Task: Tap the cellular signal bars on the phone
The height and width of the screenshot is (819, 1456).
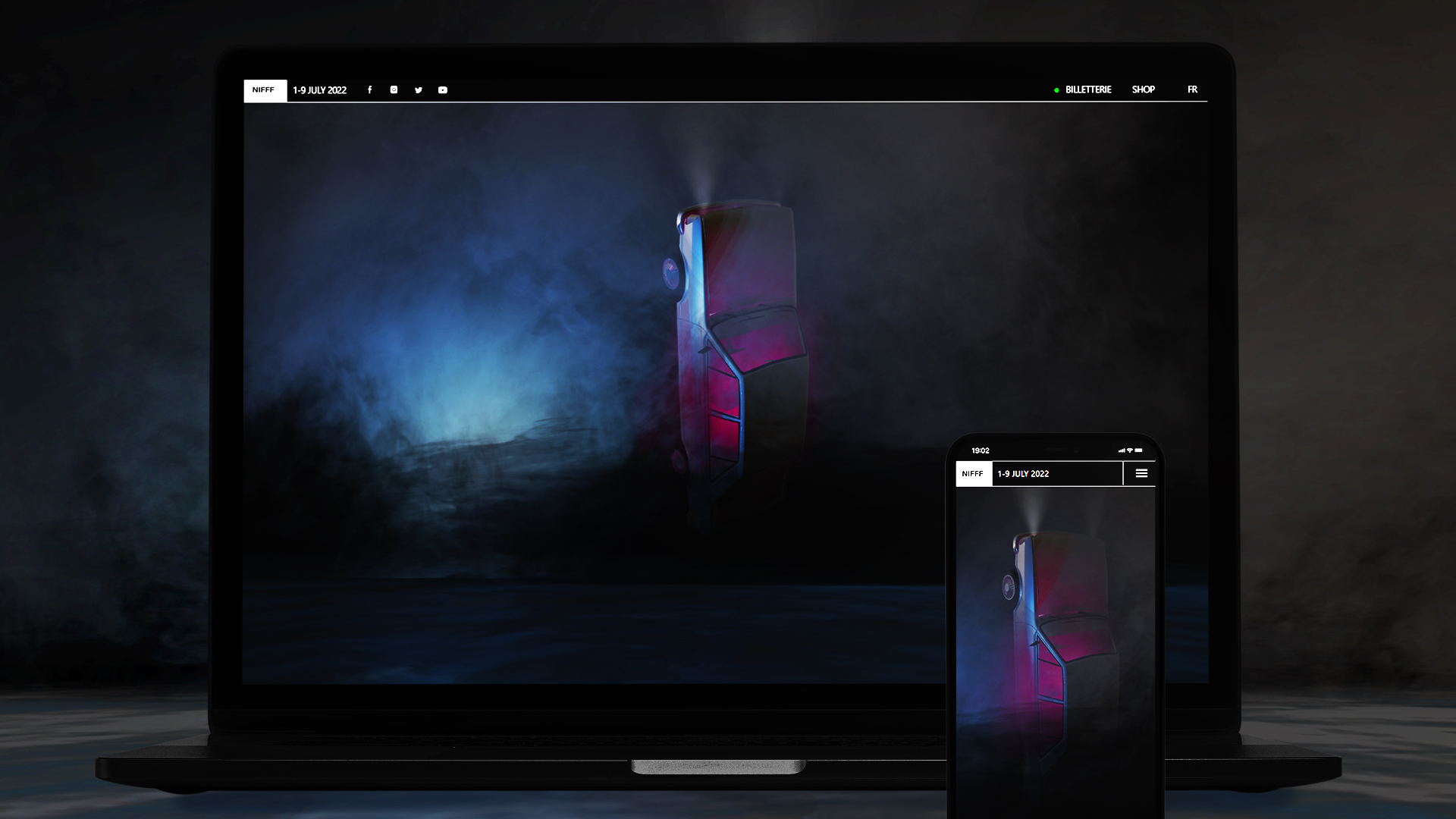Action: tap(1122, 450)
